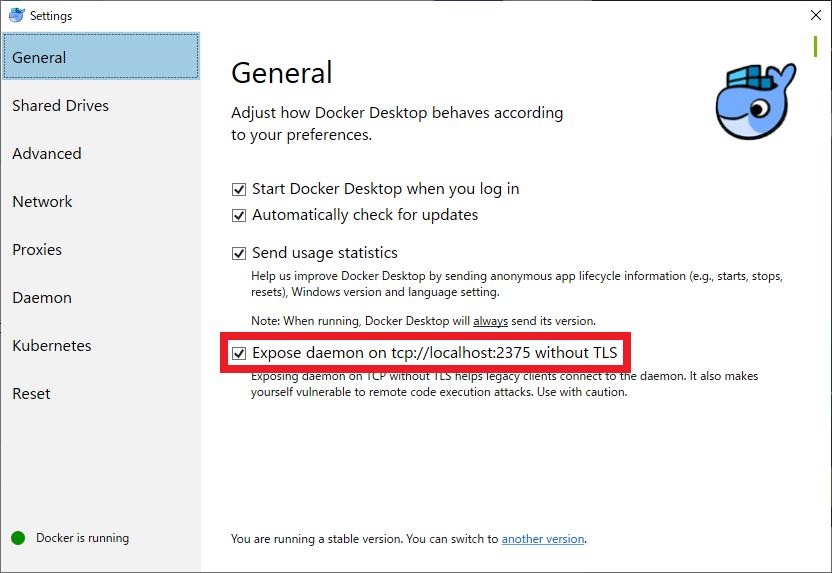This screenshot has width=832, height=573.
Task: Open the General settings tab
Action: tap(101, 56)
